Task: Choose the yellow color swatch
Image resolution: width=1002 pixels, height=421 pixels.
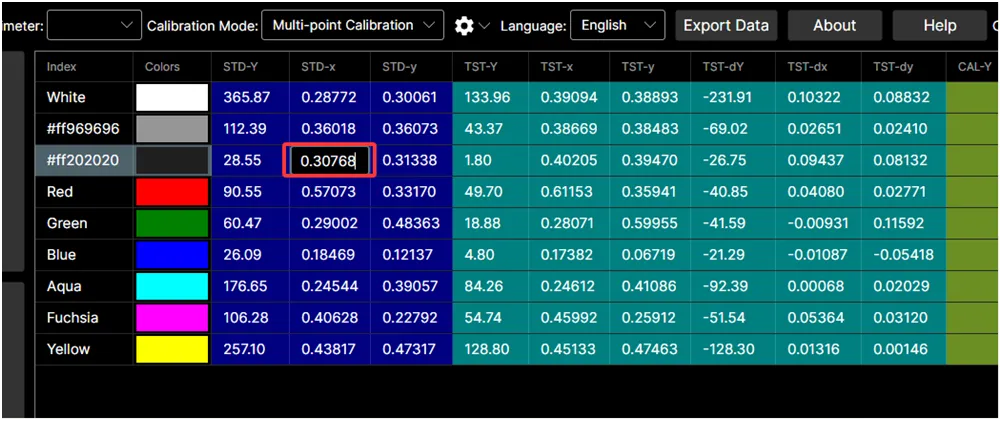Action: pos(172,349)
